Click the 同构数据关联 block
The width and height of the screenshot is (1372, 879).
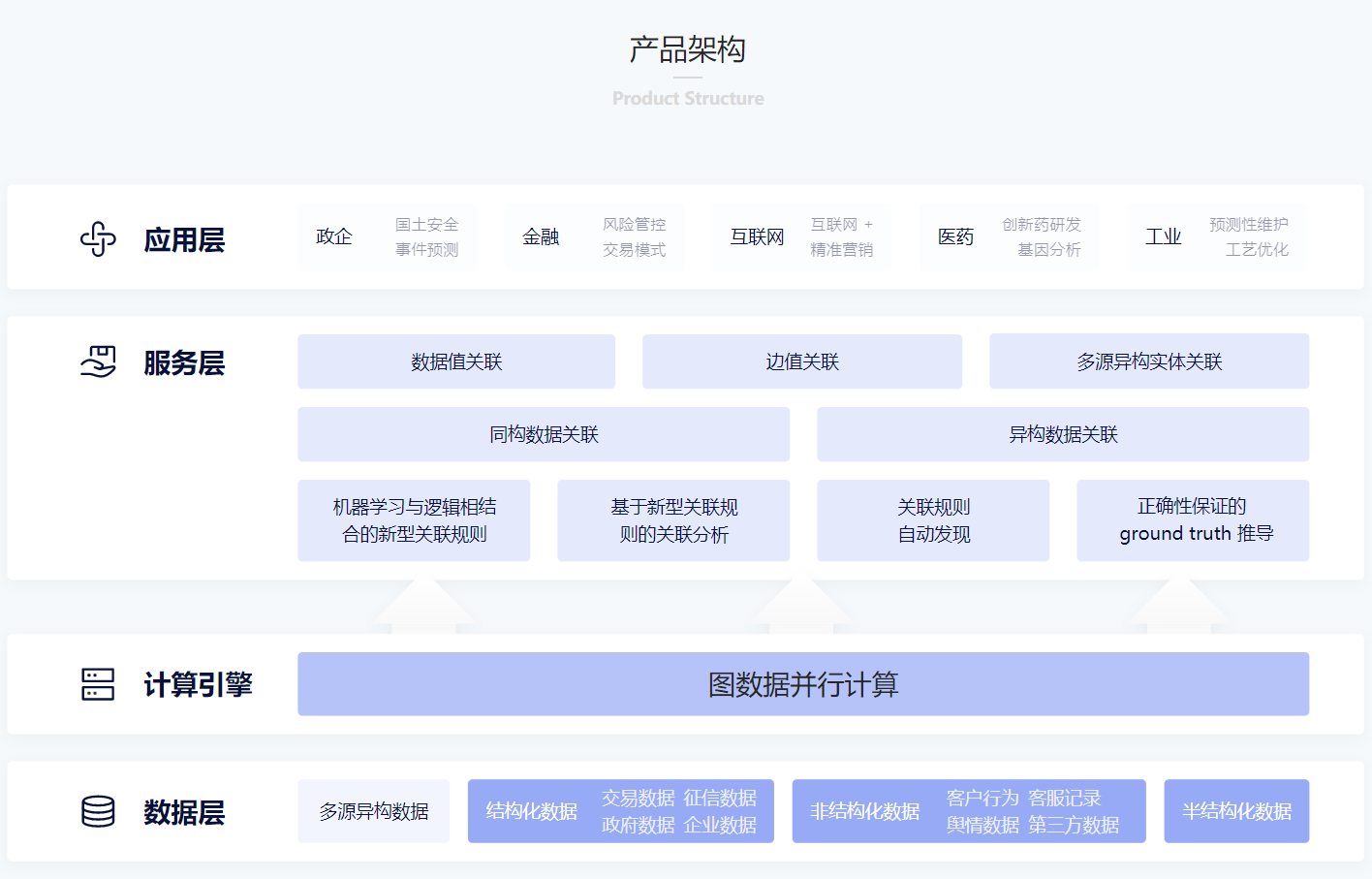point(544,434)
